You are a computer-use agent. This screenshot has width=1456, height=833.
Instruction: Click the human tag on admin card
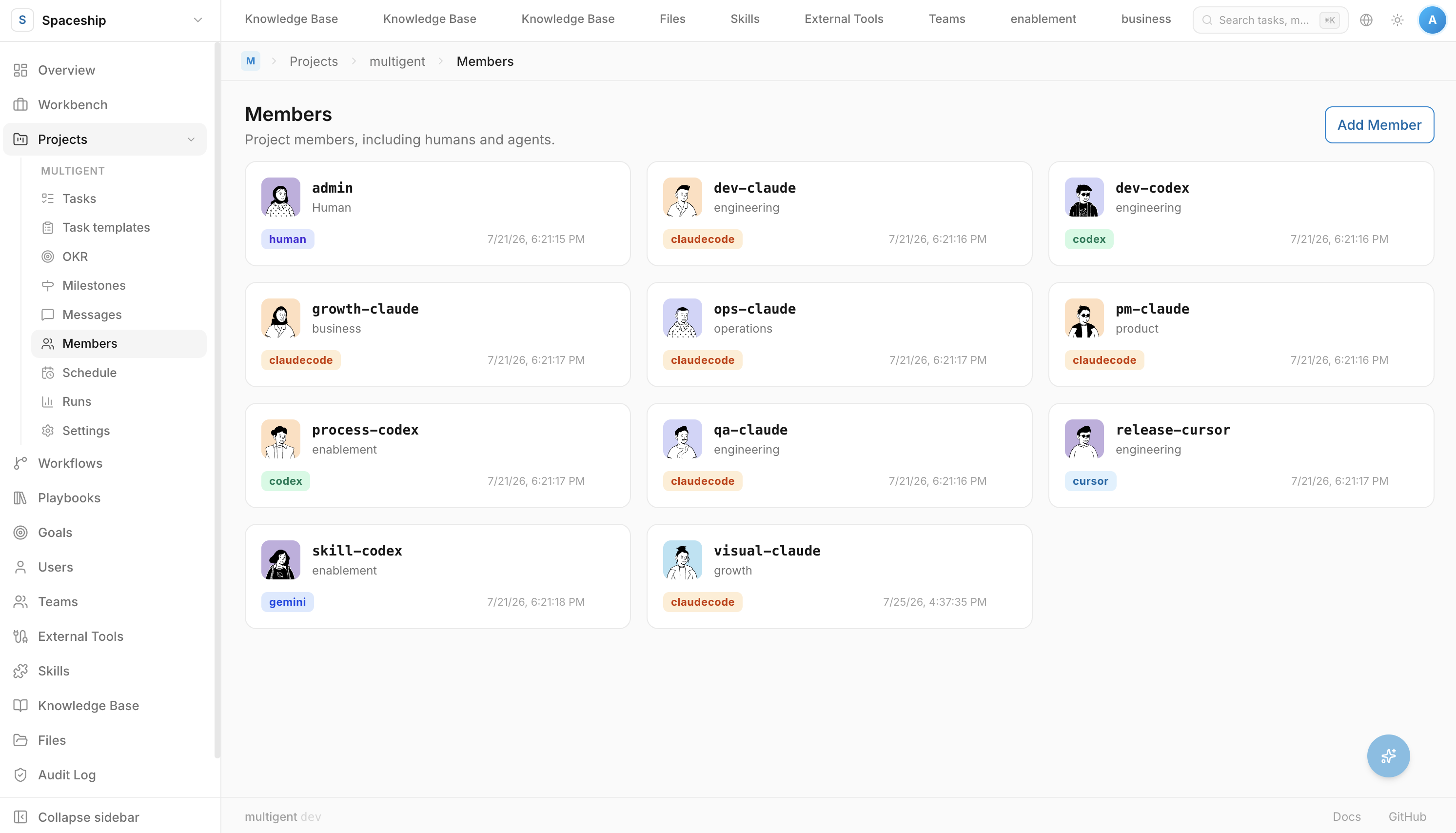pyautogui.click(x=288, y=239)
